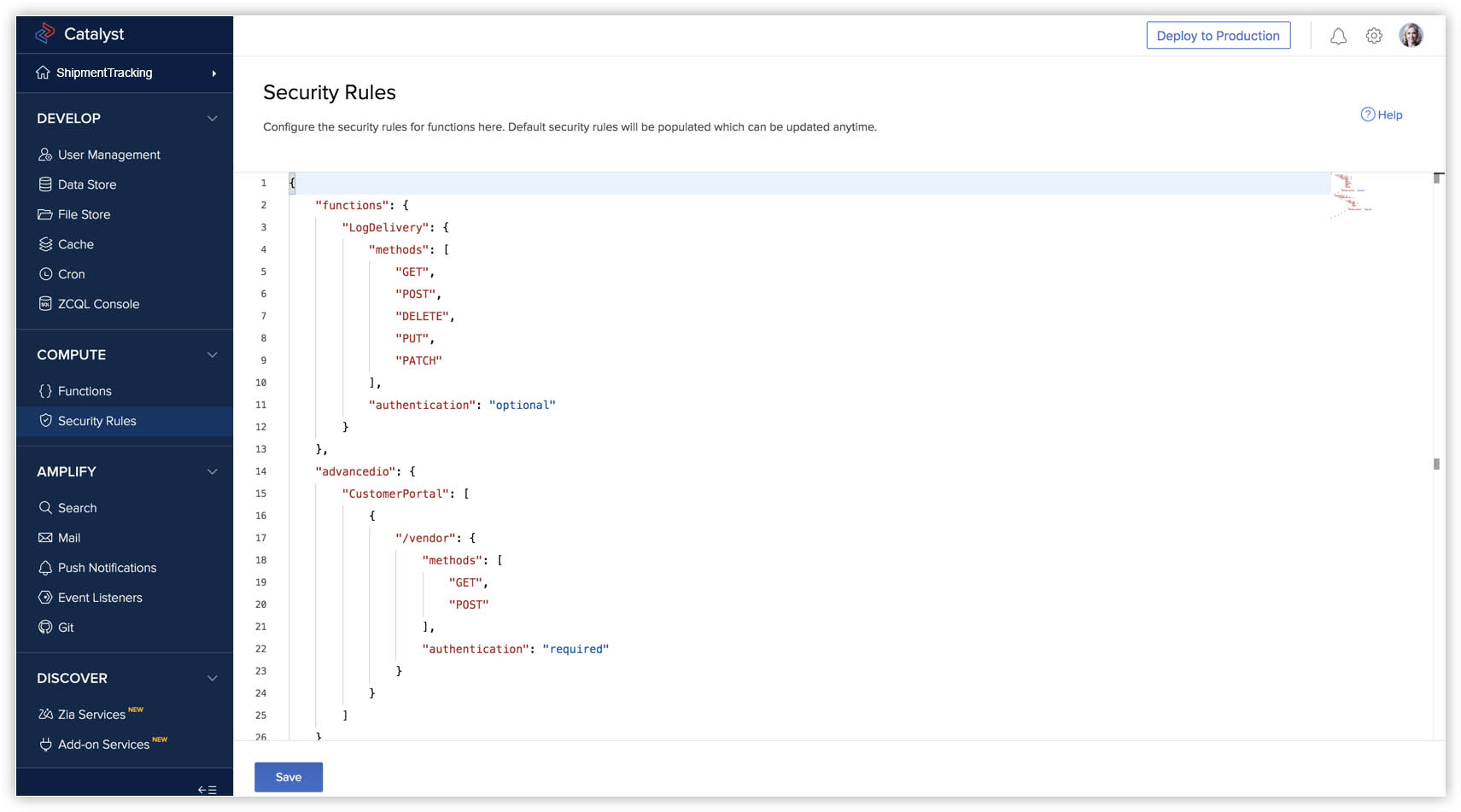Collapse the sidebar using the arrow icon
Screen dimensions: 1461x812
pyautogui.click(x=207, y=790)
